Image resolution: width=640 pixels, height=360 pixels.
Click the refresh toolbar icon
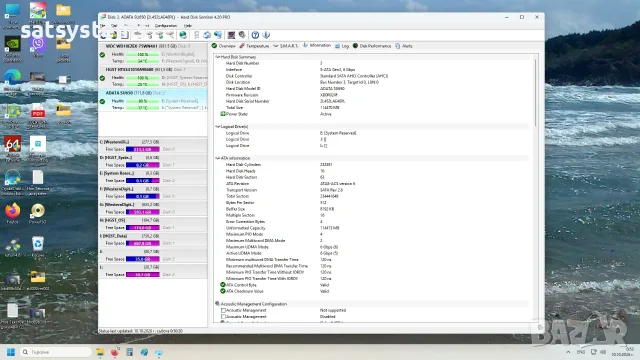[x=103, y=35]
